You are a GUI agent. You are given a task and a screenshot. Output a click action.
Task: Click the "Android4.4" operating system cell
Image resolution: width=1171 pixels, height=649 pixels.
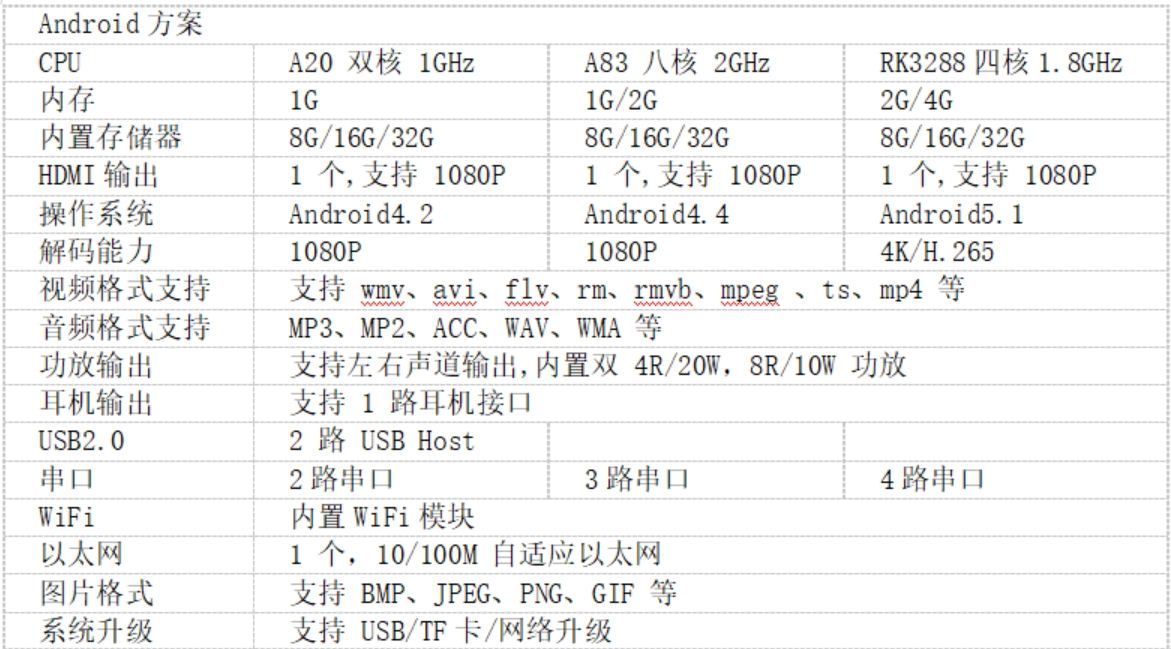click(x=657, y=214)
